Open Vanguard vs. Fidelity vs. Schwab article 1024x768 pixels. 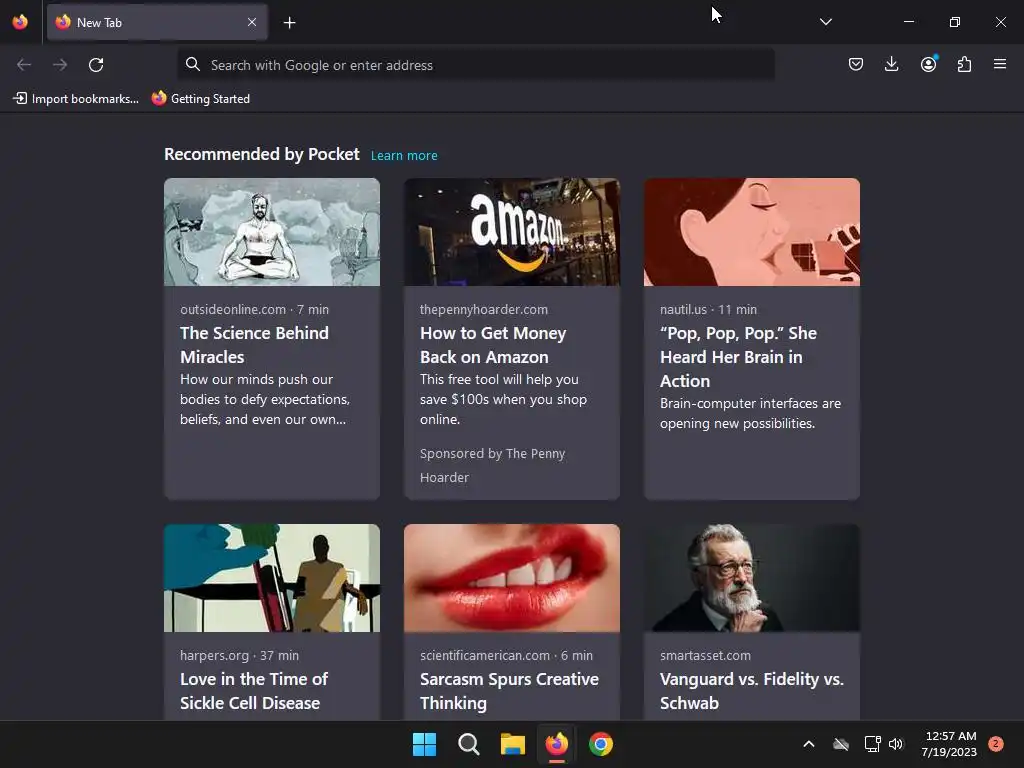(x=752, y=691)
